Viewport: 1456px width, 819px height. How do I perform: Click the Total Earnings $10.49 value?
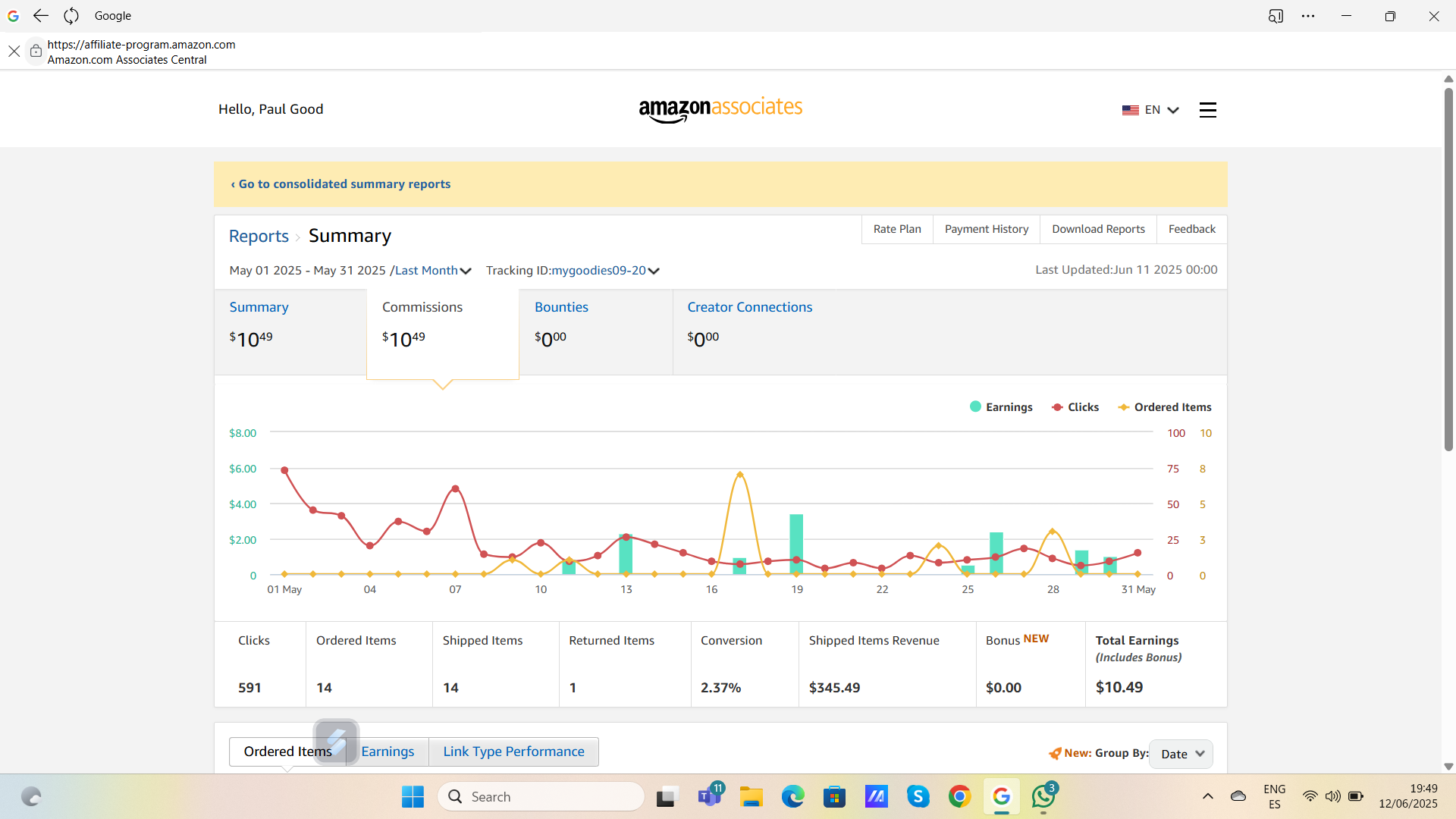[1119, 687]
